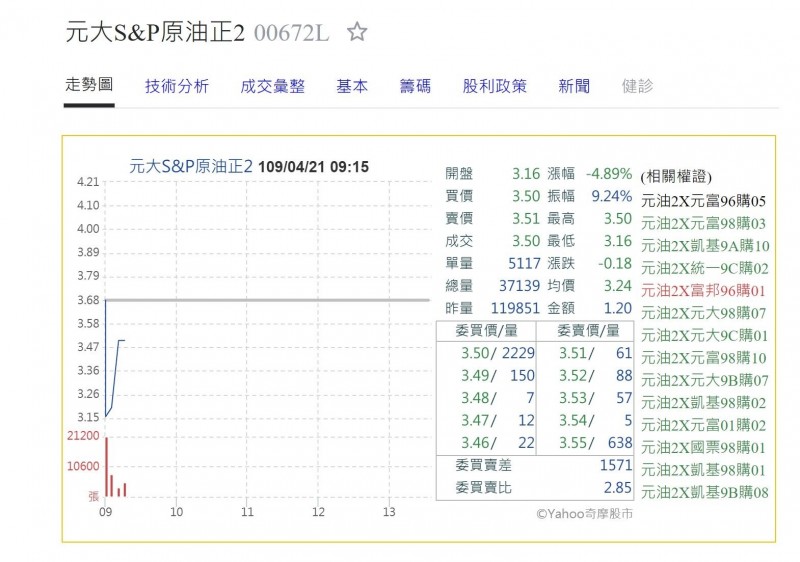Click the grayed 健診 tab
The height and width of the screenshot is (562, 800).
(637, 86)
